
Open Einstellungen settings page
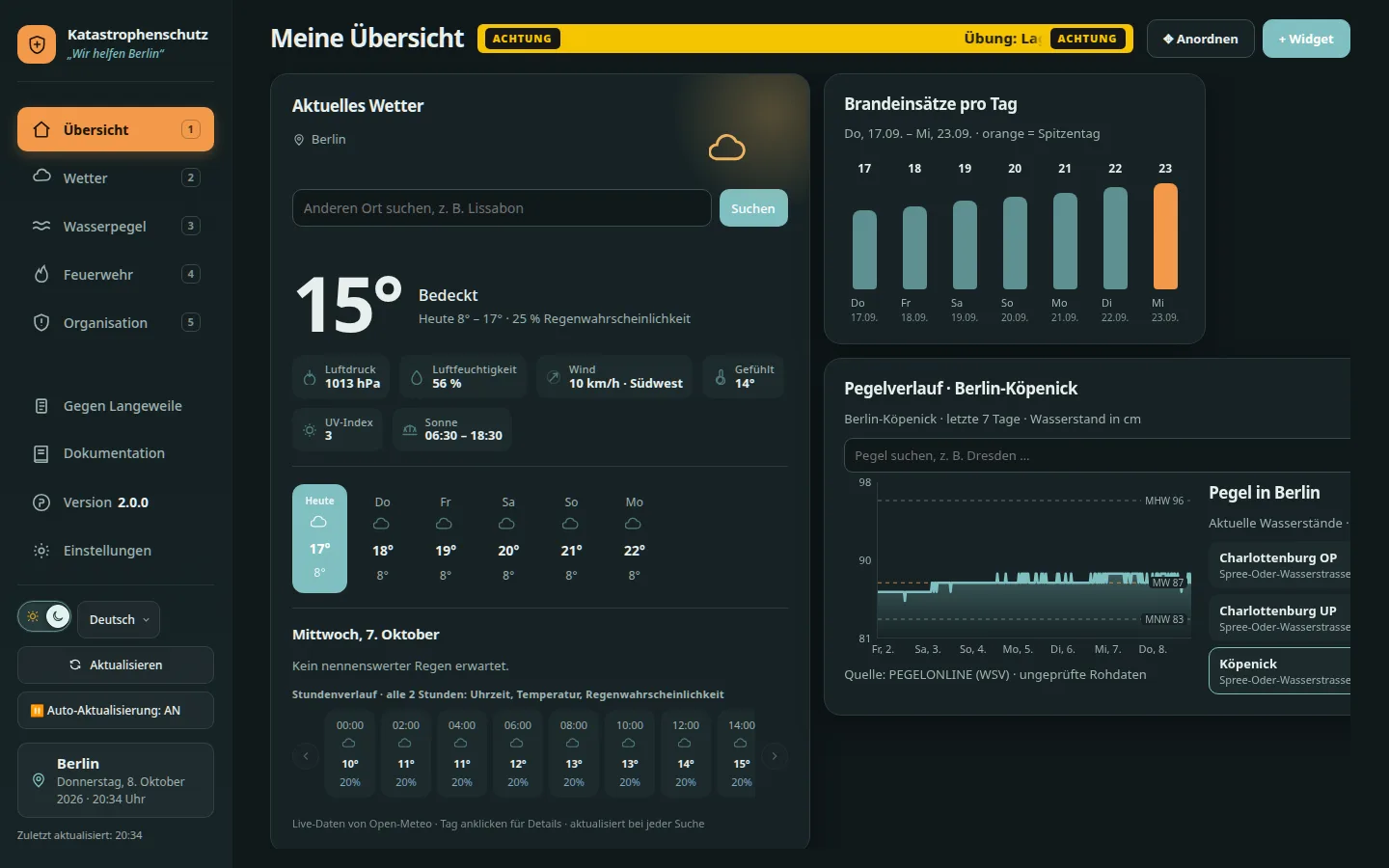click(116, 551)
